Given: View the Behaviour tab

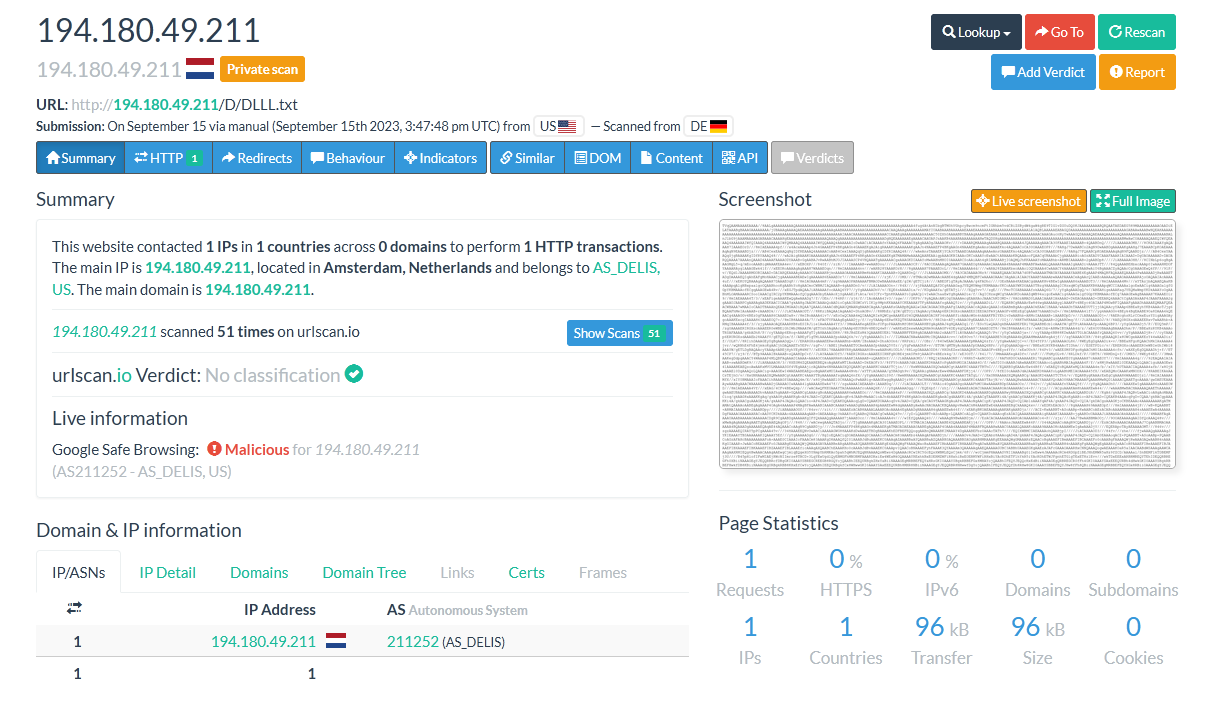Looking at the screenshot, I should tap(347, 158).
